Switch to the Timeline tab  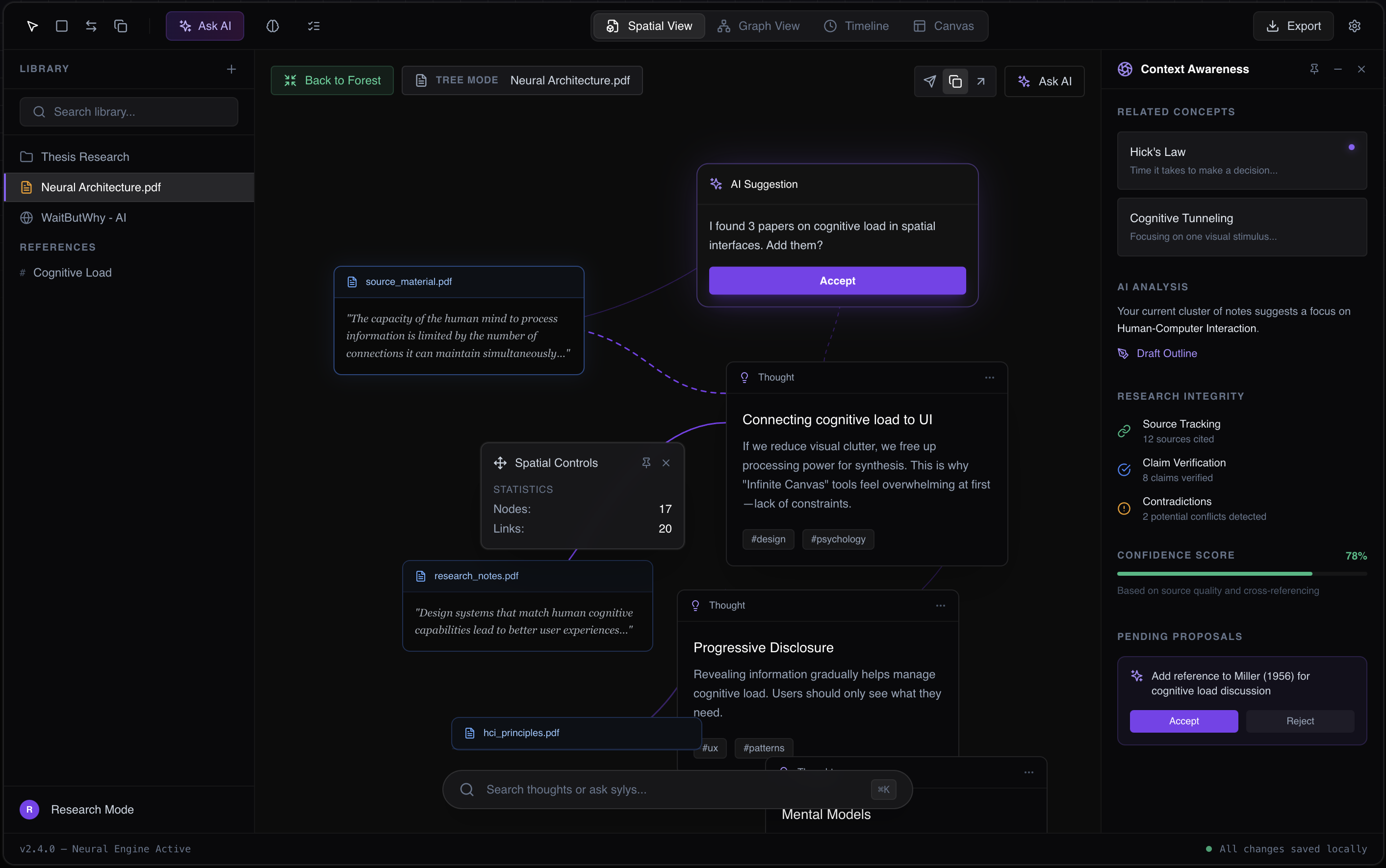click(856, 26)
